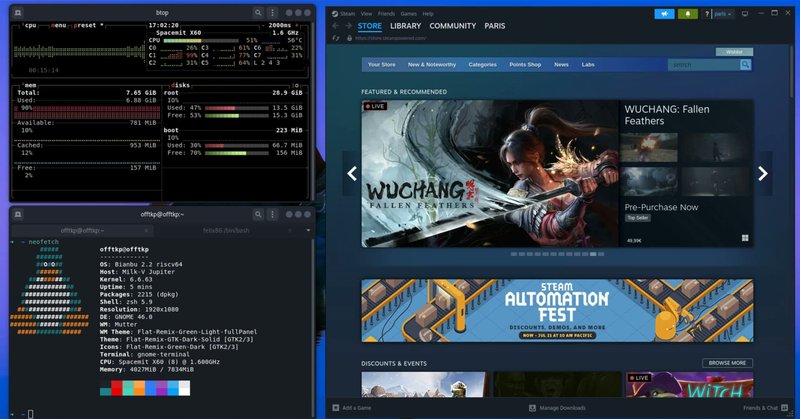Open the View menu in Steam
This screenshot has height=419, width=800.
[366, 14]
